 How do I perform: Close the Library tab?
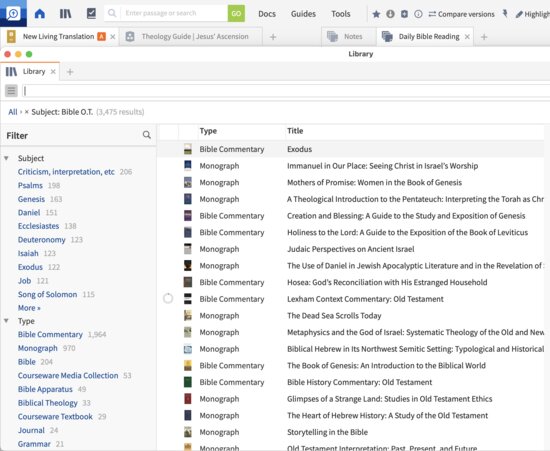(x=53, y=72)
